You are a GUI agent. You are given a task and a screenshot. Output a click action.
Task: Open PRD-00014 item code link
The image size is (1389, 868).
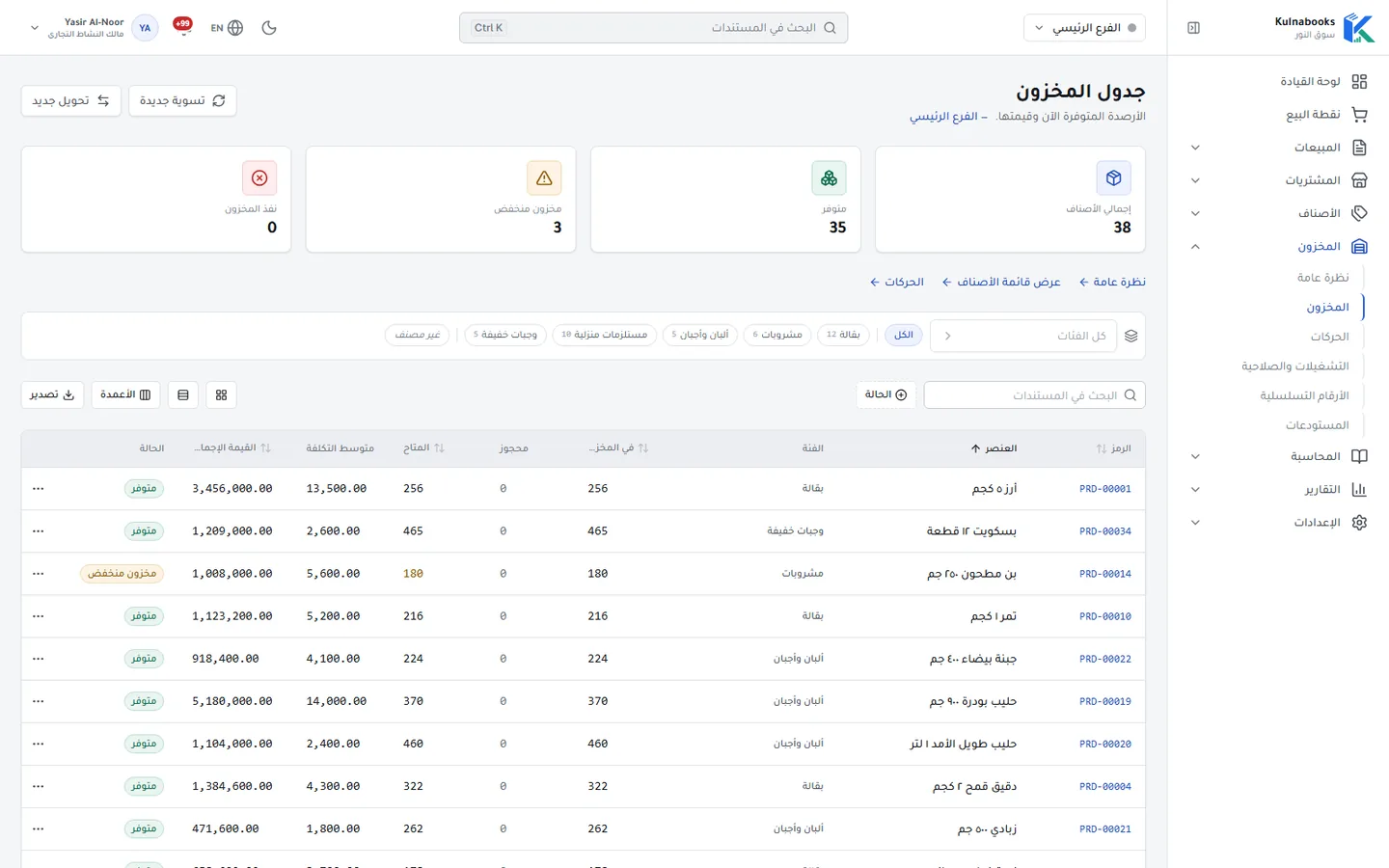1105,574
